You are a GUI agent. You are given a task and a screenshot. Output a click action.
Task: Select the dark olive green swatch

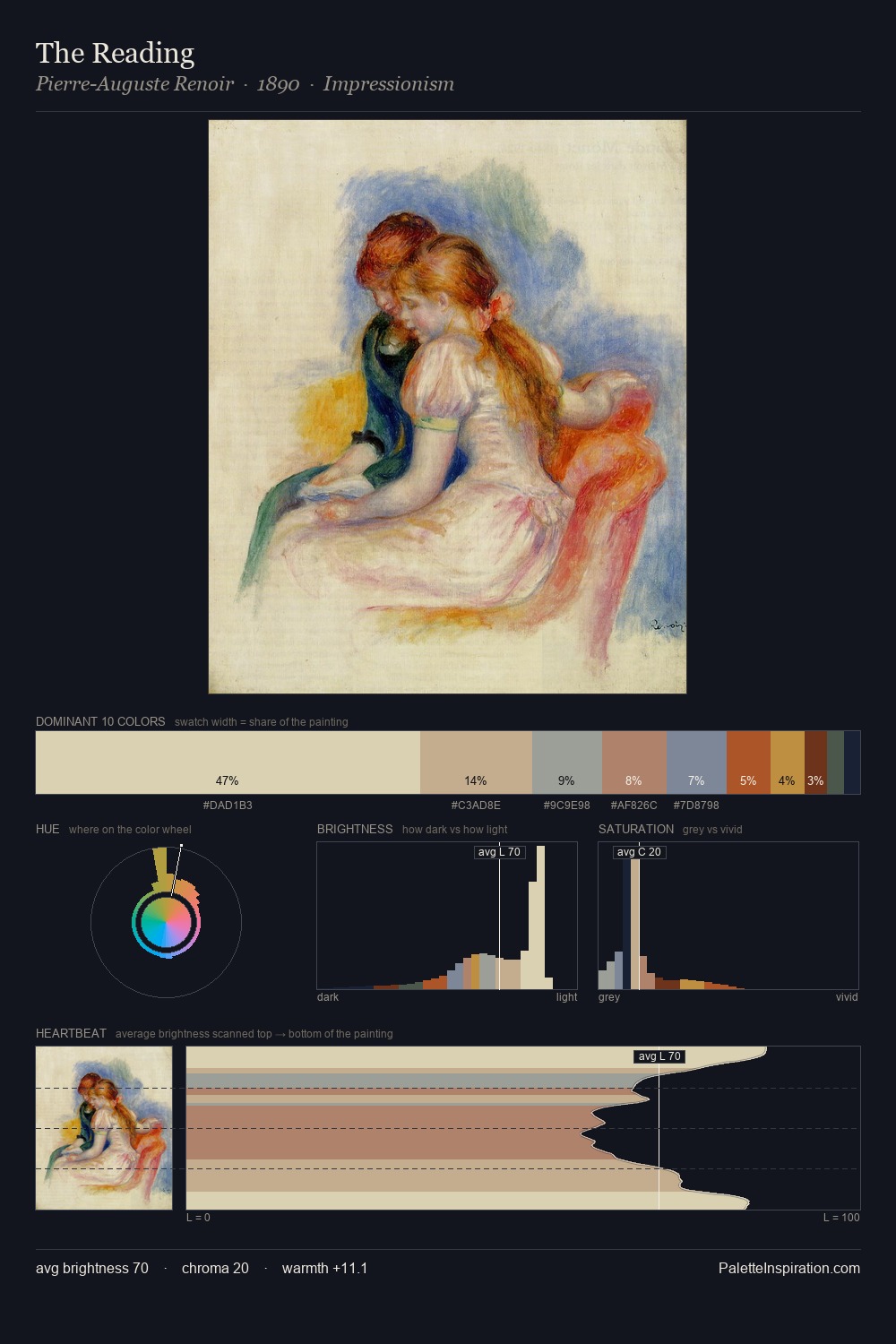click(835, 762)
